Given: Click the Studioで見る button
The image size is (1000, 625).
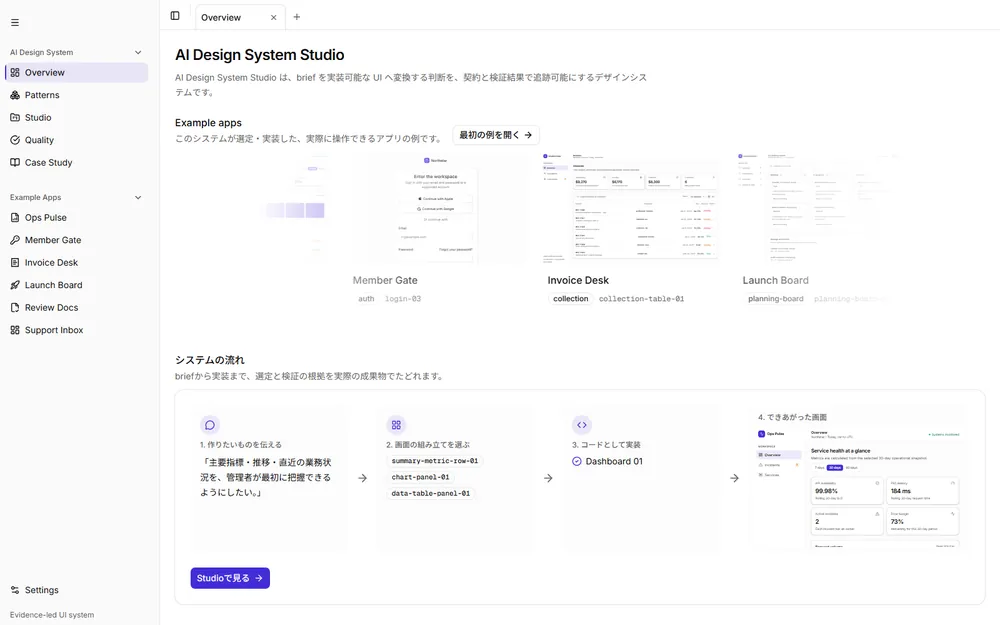Looking at the screenshot, I should coord(230,578).
